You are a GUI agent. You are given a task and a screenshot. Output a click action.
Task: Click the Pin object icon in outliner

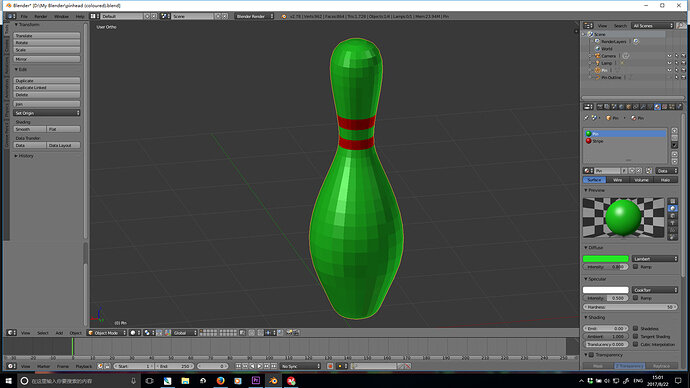[x=598, y=70]
